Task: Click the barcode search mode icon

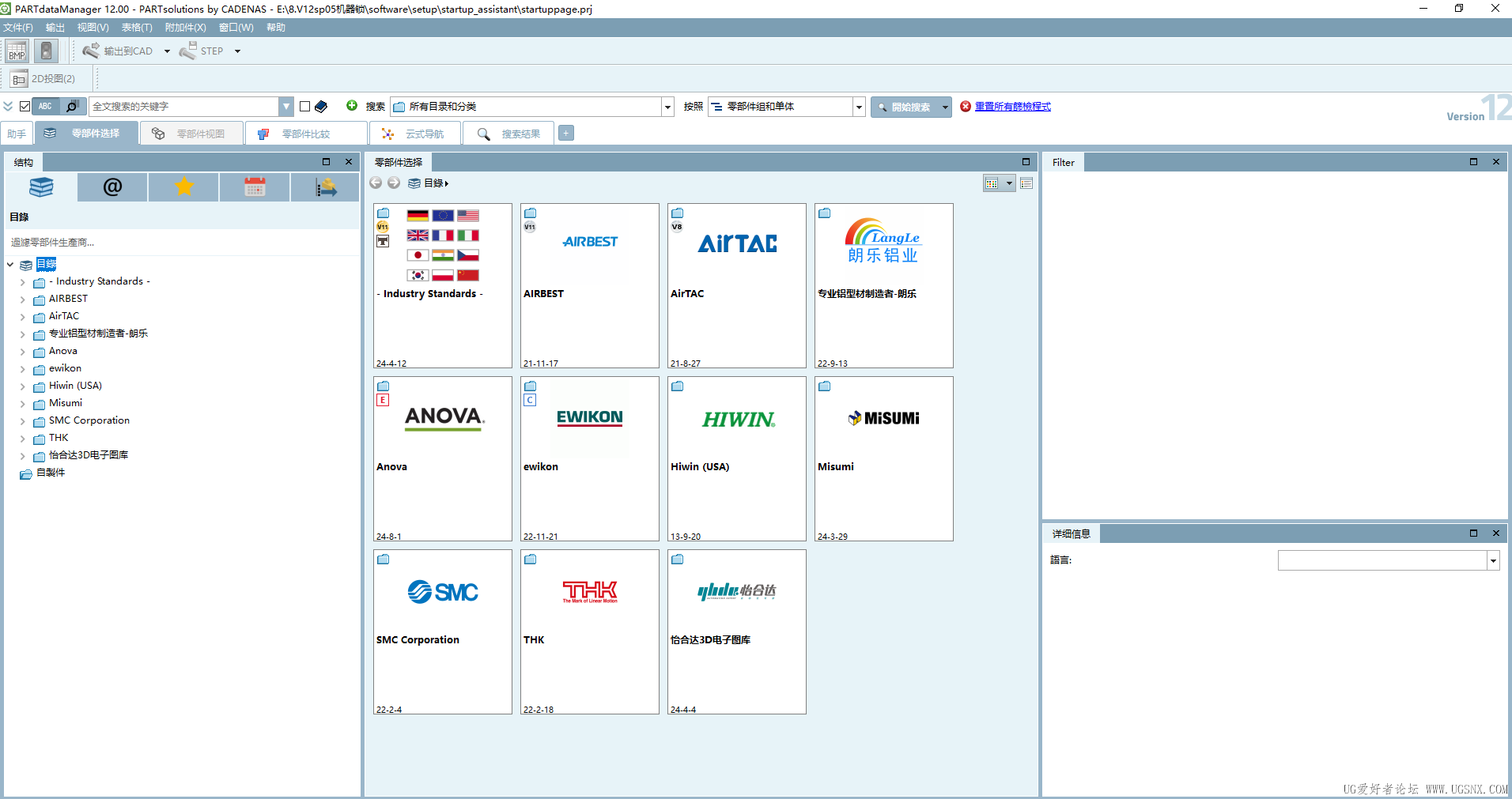Action: [x=73, y=106]
